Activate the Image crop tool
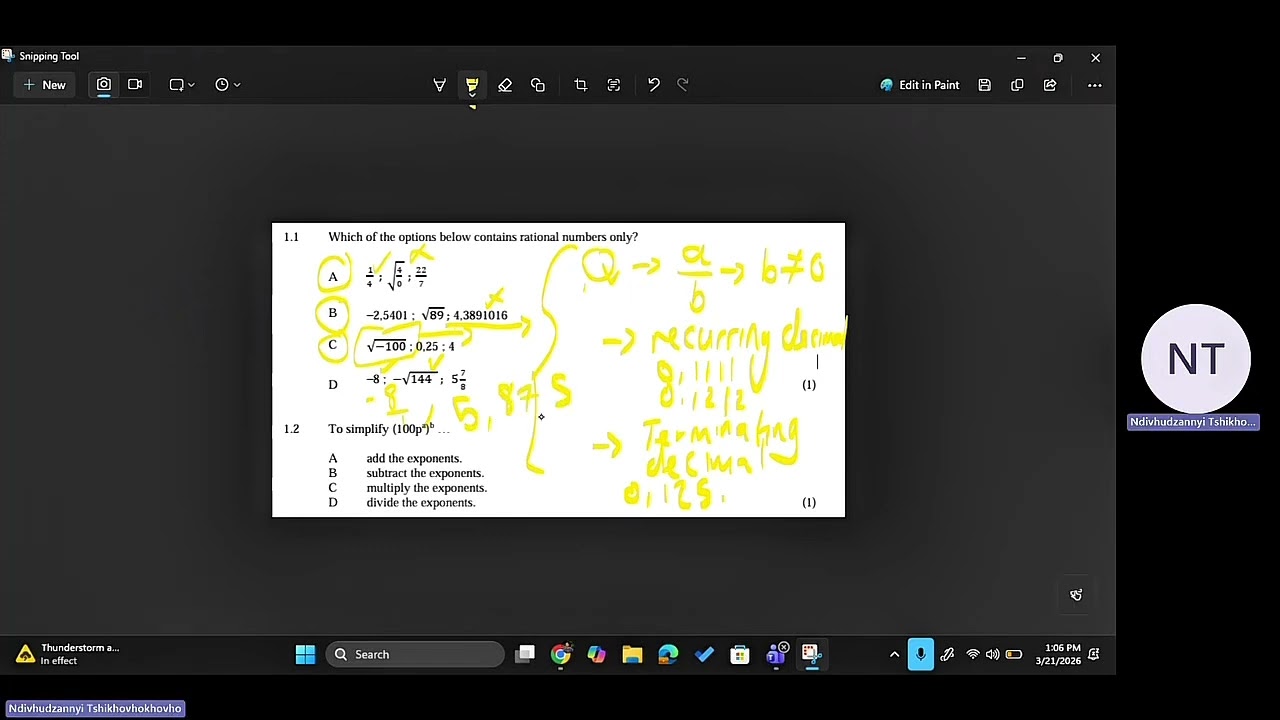Screen dimensions: 1280x720 581,85
